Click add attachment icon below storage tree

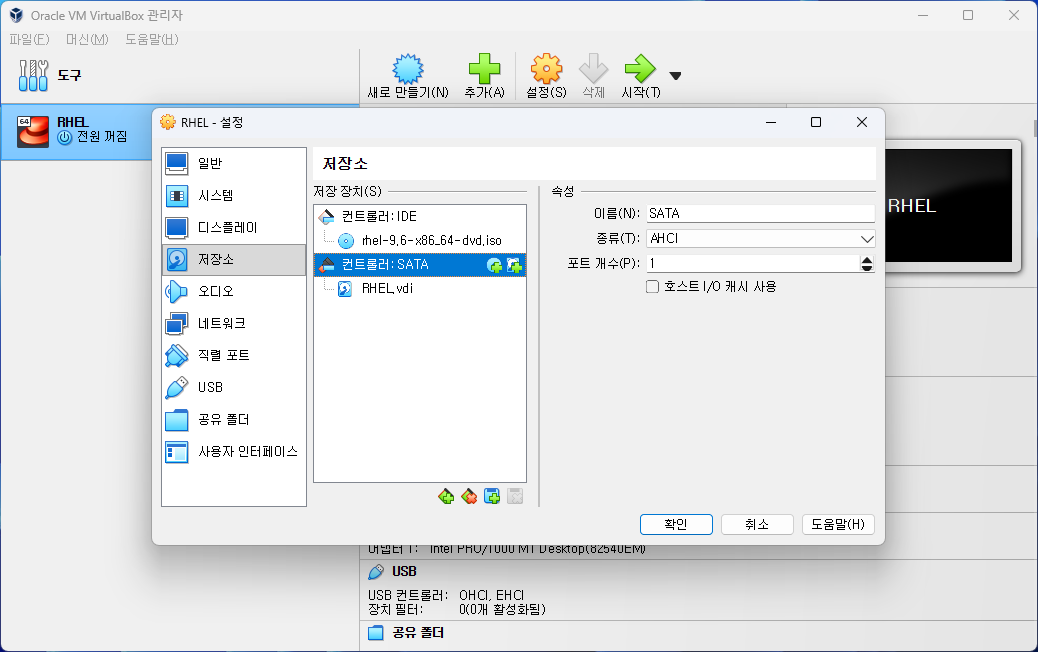tap(492, 496)
